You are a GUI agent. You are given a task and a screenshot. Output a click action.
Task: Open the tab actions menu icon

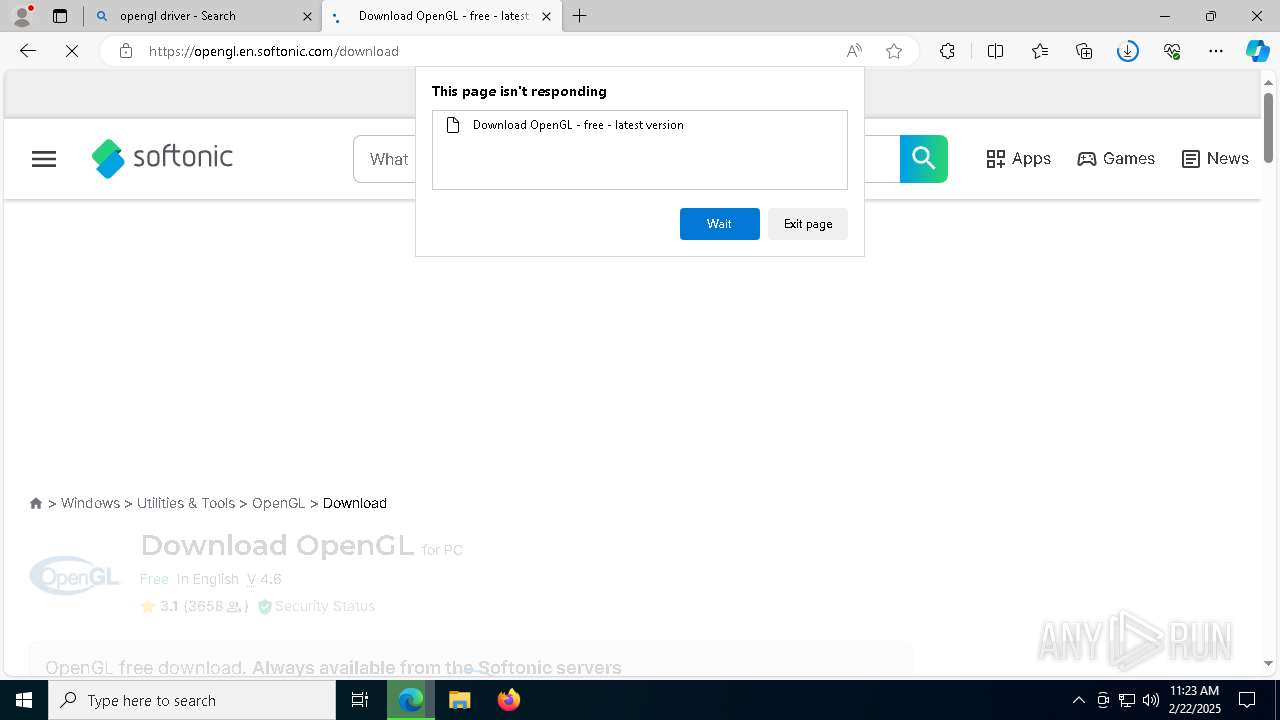pyautogui.click(x=60, y=16)
